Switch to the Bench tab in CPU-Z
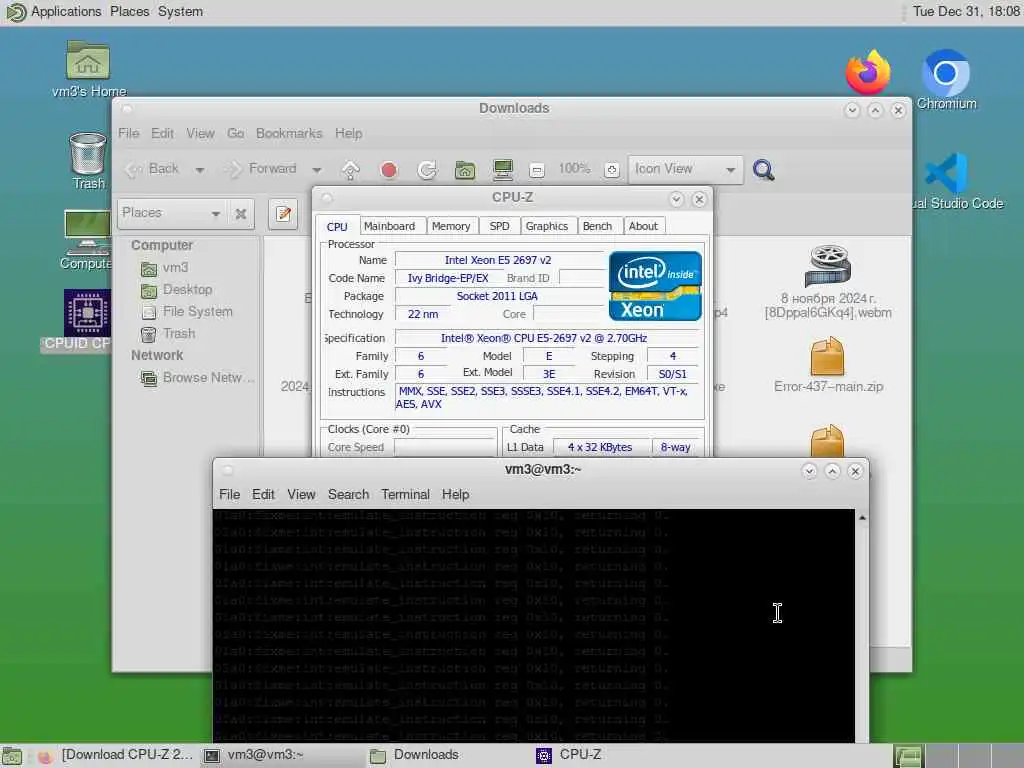 pyautogui.click(x=597, y=226)
